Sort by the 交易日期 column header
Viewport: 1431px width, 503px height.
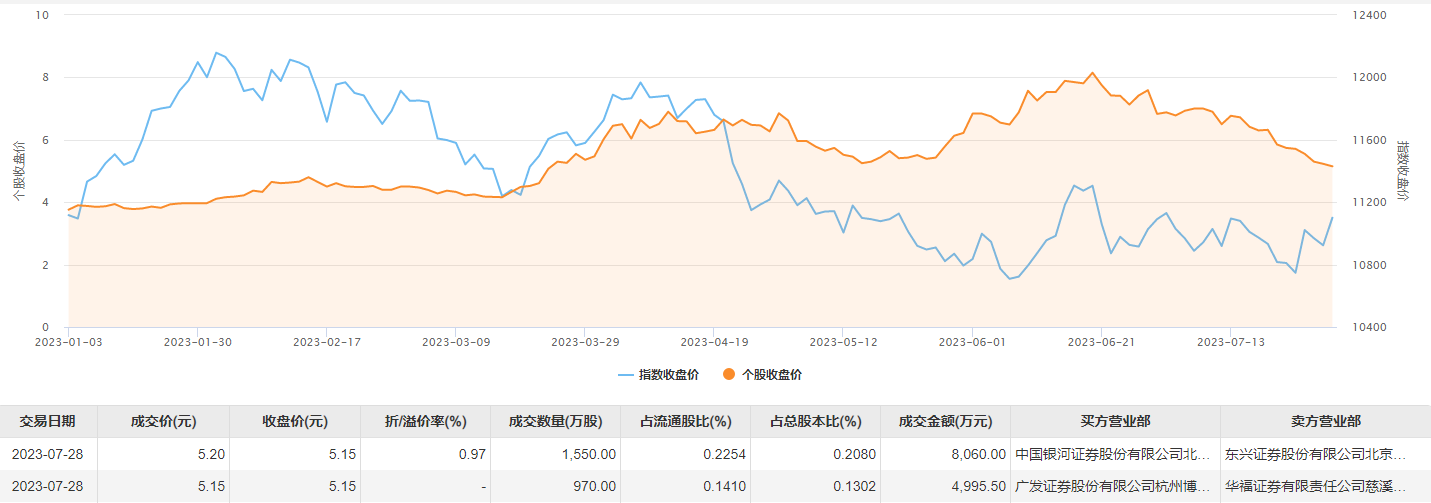tap(47, 421)
